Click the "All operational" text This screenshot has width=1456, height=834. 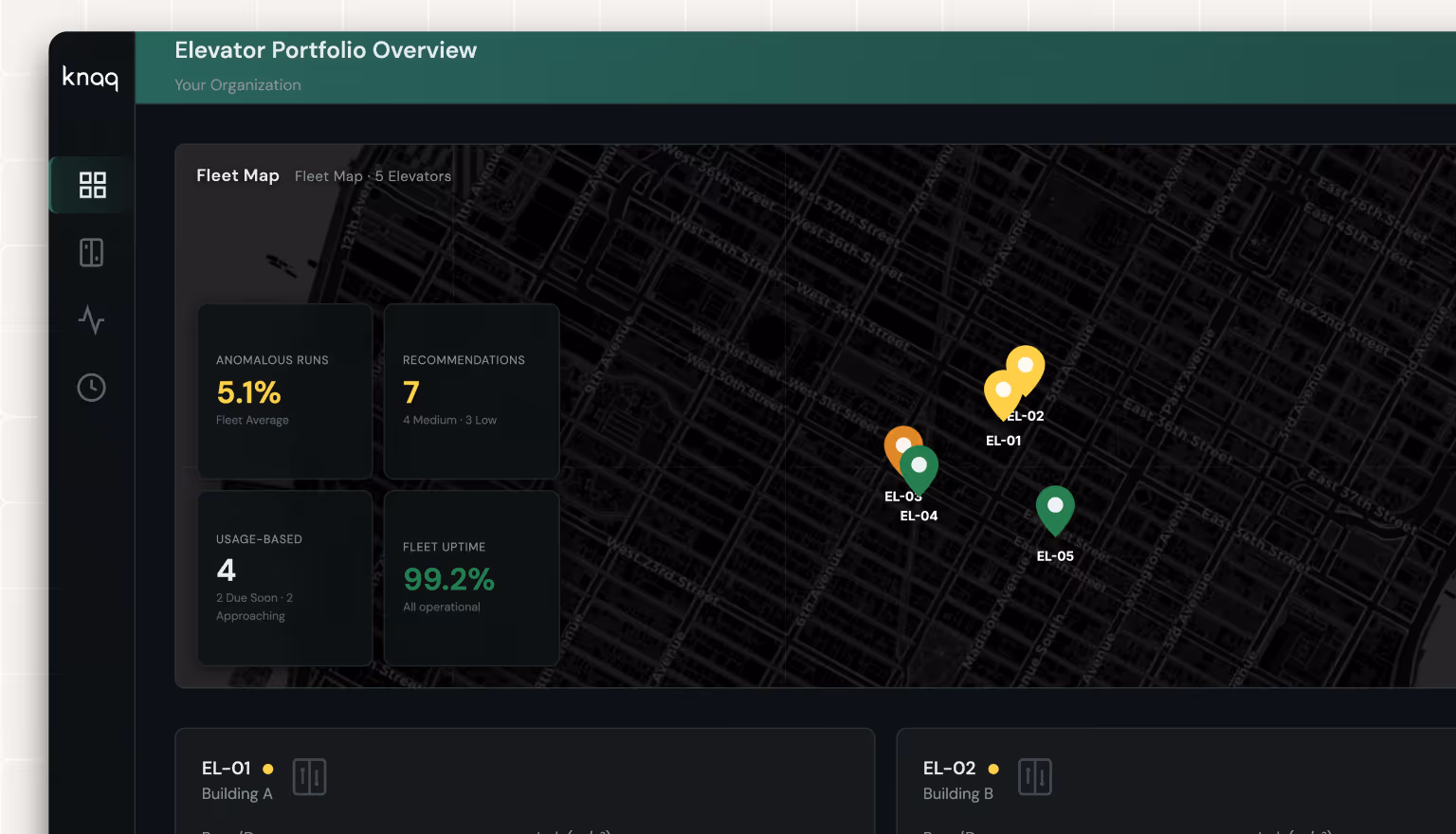coord(442,607)
